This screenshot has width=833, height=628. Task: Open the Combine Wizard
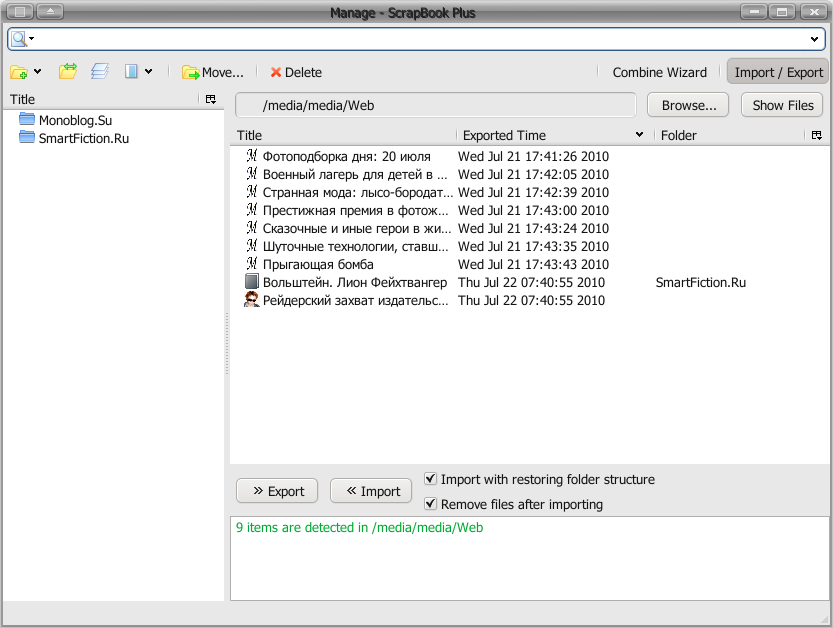(659, 72)
